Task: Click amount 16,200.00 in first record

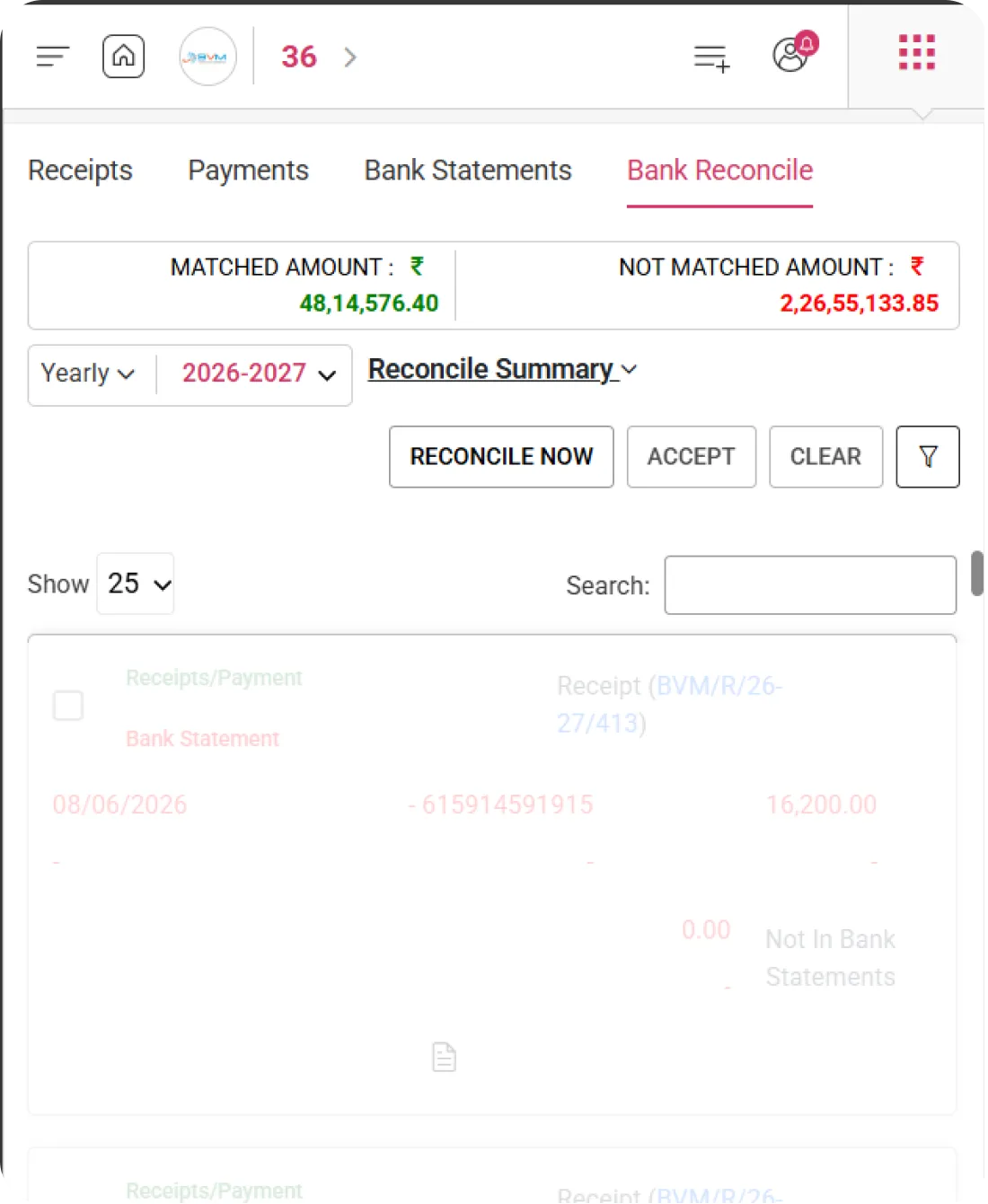Action: click(x=821, y=804)
